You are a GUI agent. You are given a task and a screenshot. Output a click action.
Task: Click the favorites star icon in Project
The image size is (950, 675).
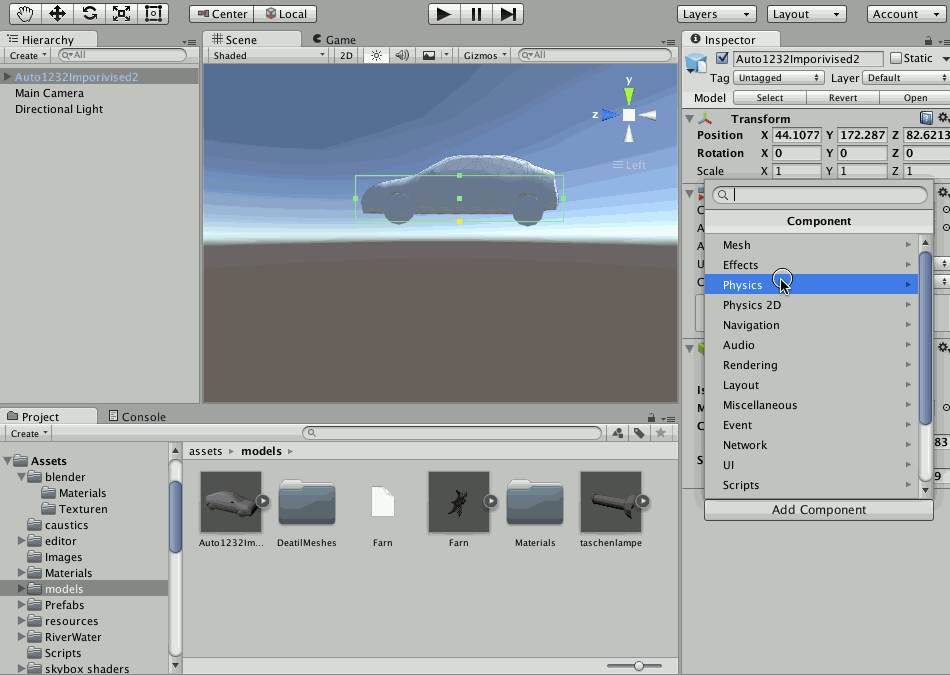[x=661, y=433]
